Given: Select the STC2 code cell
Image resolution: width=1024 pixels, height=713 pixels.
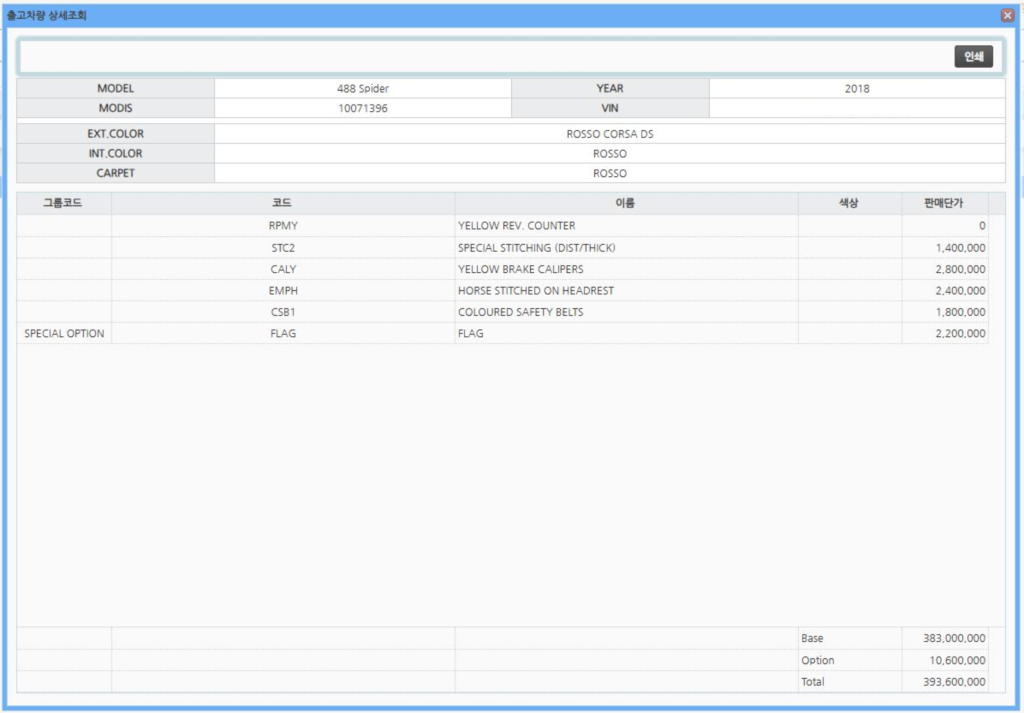Looking at the screenshot, I should (283, 247).
